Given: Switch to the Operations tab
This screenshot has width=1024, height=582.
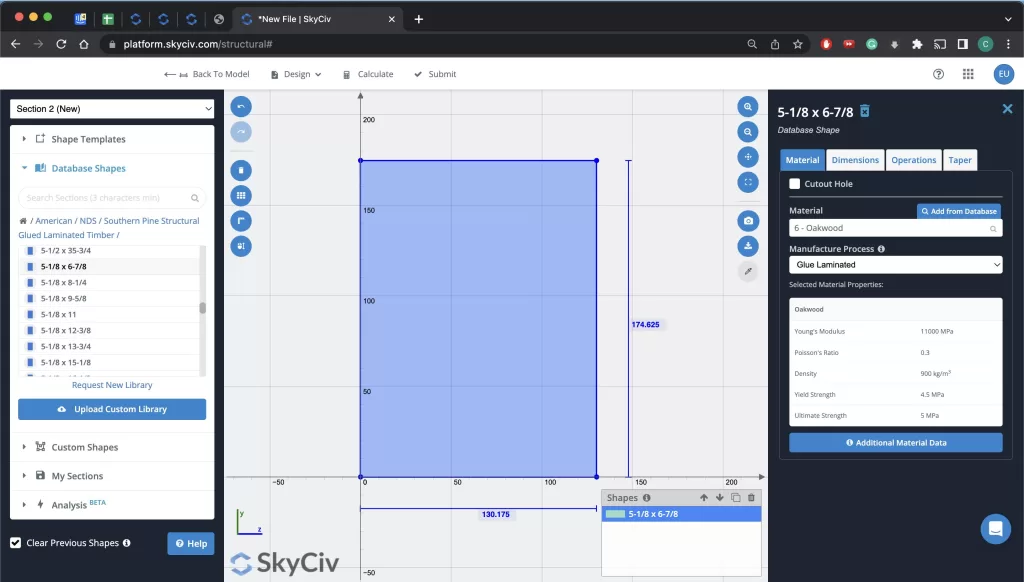Looking at the screenshot, I should point(914,160).
